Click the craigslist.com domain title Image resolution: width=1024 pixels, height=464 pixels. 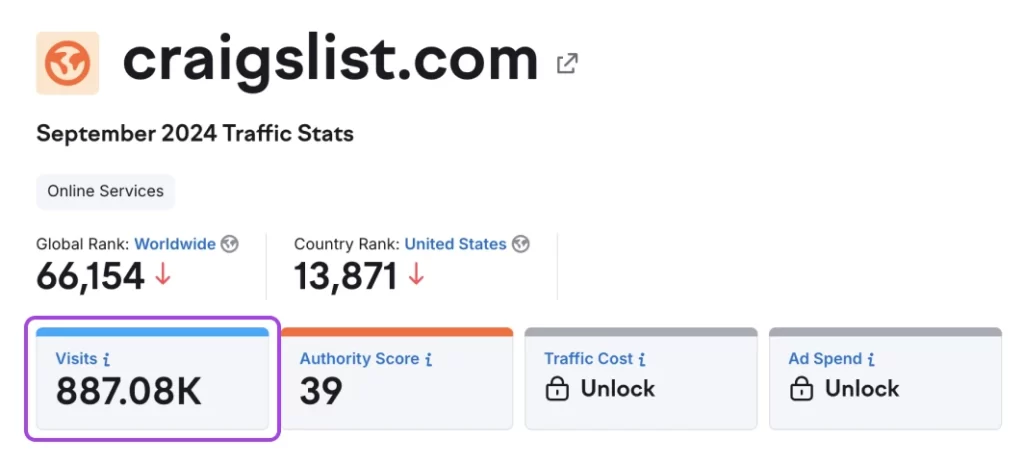coord(330,62)
